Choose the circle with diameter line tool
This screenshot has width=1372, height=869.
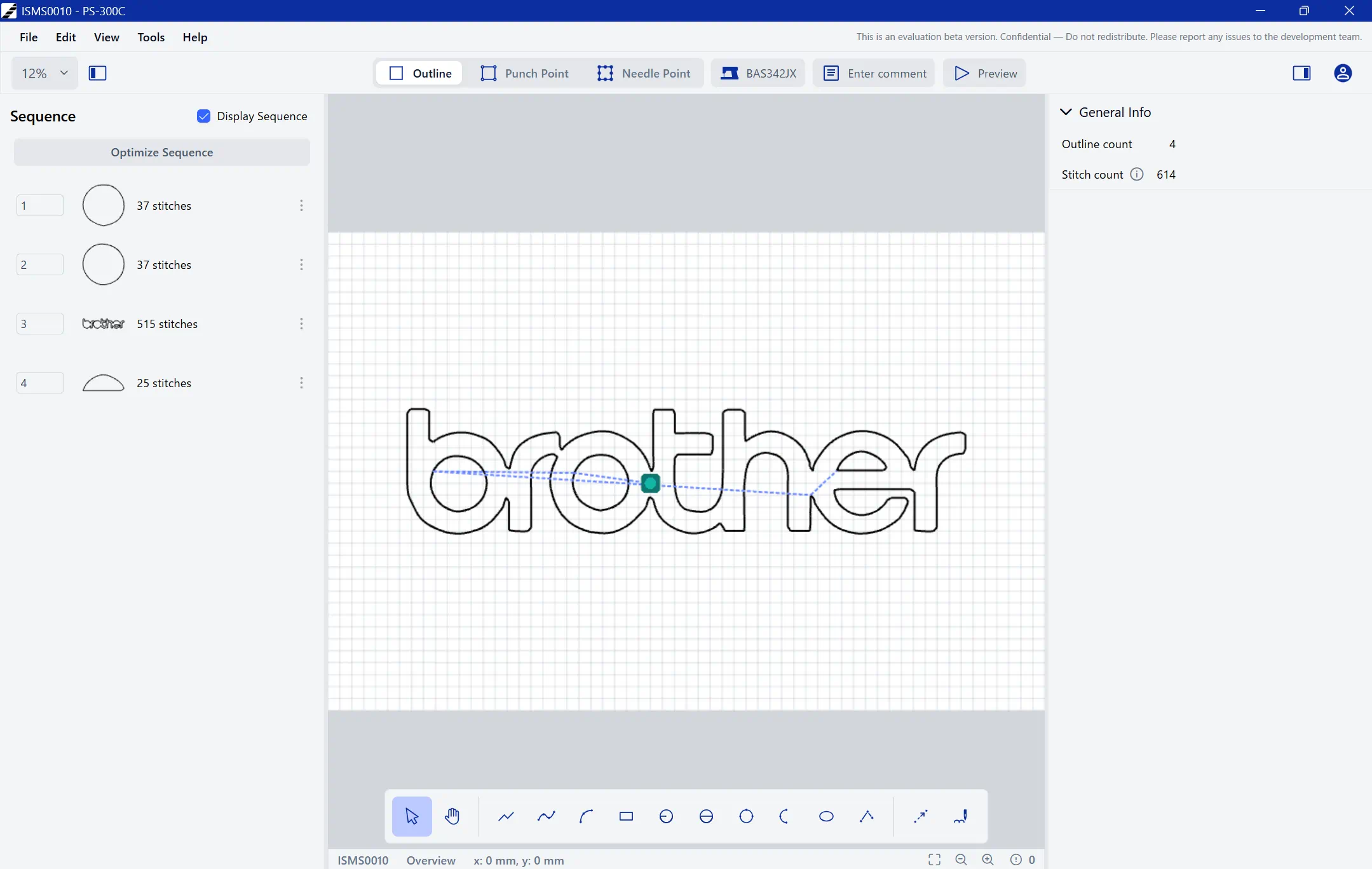pos(706,816)
